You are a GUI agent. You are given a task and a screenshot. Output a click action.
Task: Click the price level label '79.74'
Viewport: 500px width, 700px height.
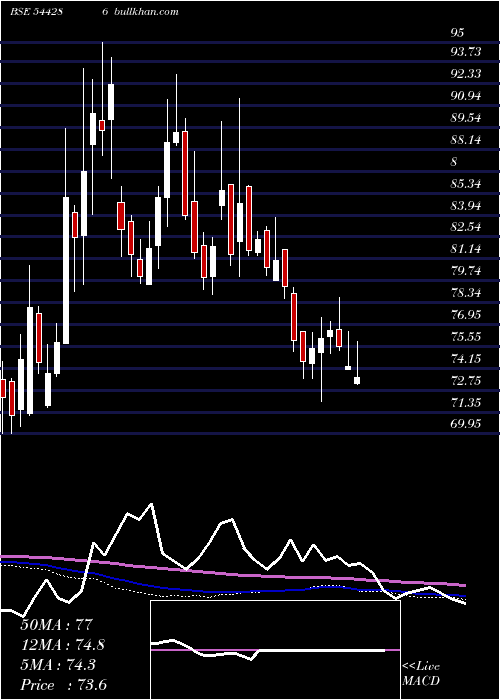(466, 271)
